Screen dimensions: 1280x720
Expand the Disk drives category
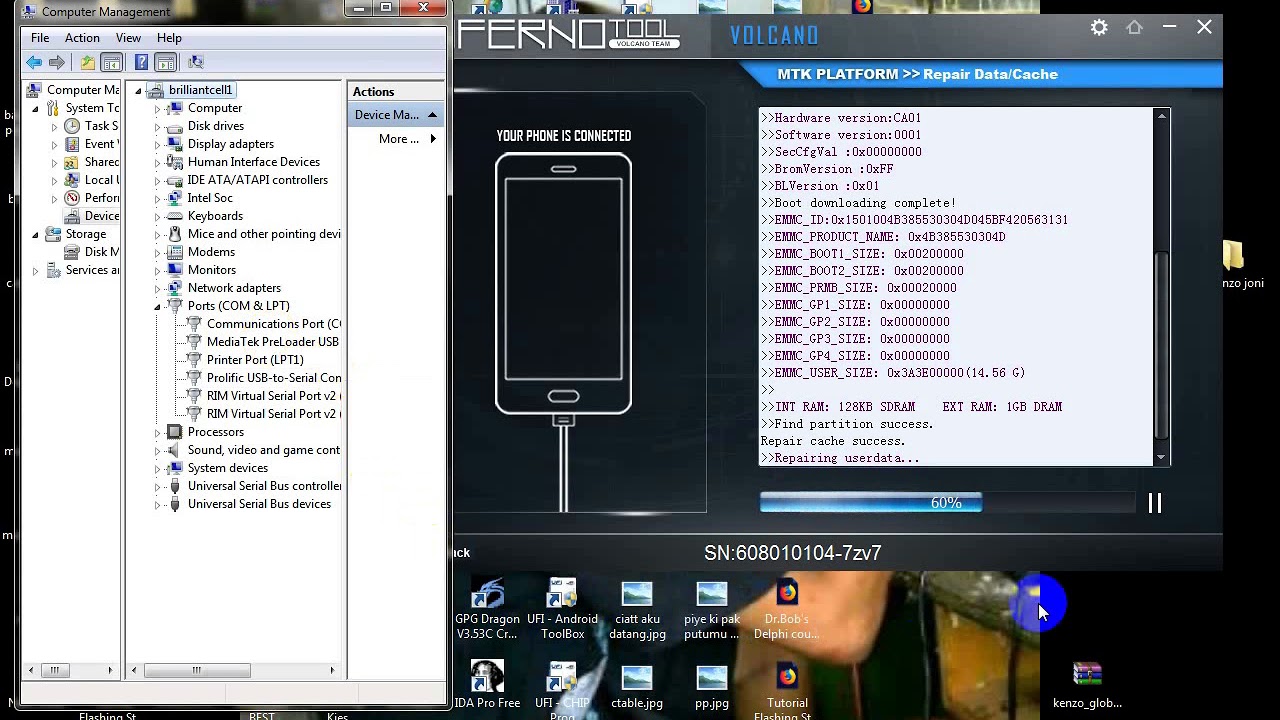pos(157,126)
